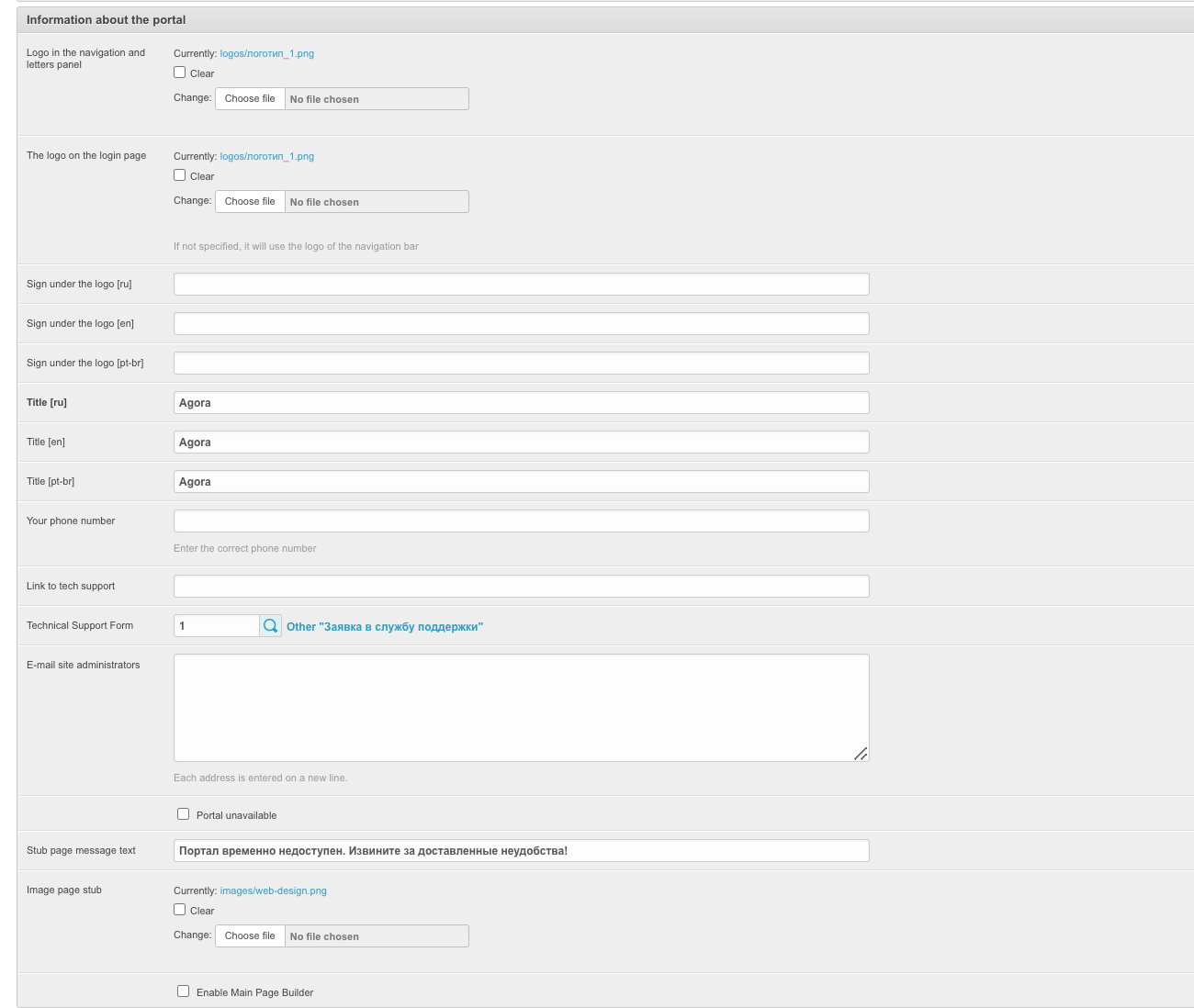Click the E-mail site administrators textarea
The image size is (1194, 1008).
pyautogui.click(x=521, y=707)
